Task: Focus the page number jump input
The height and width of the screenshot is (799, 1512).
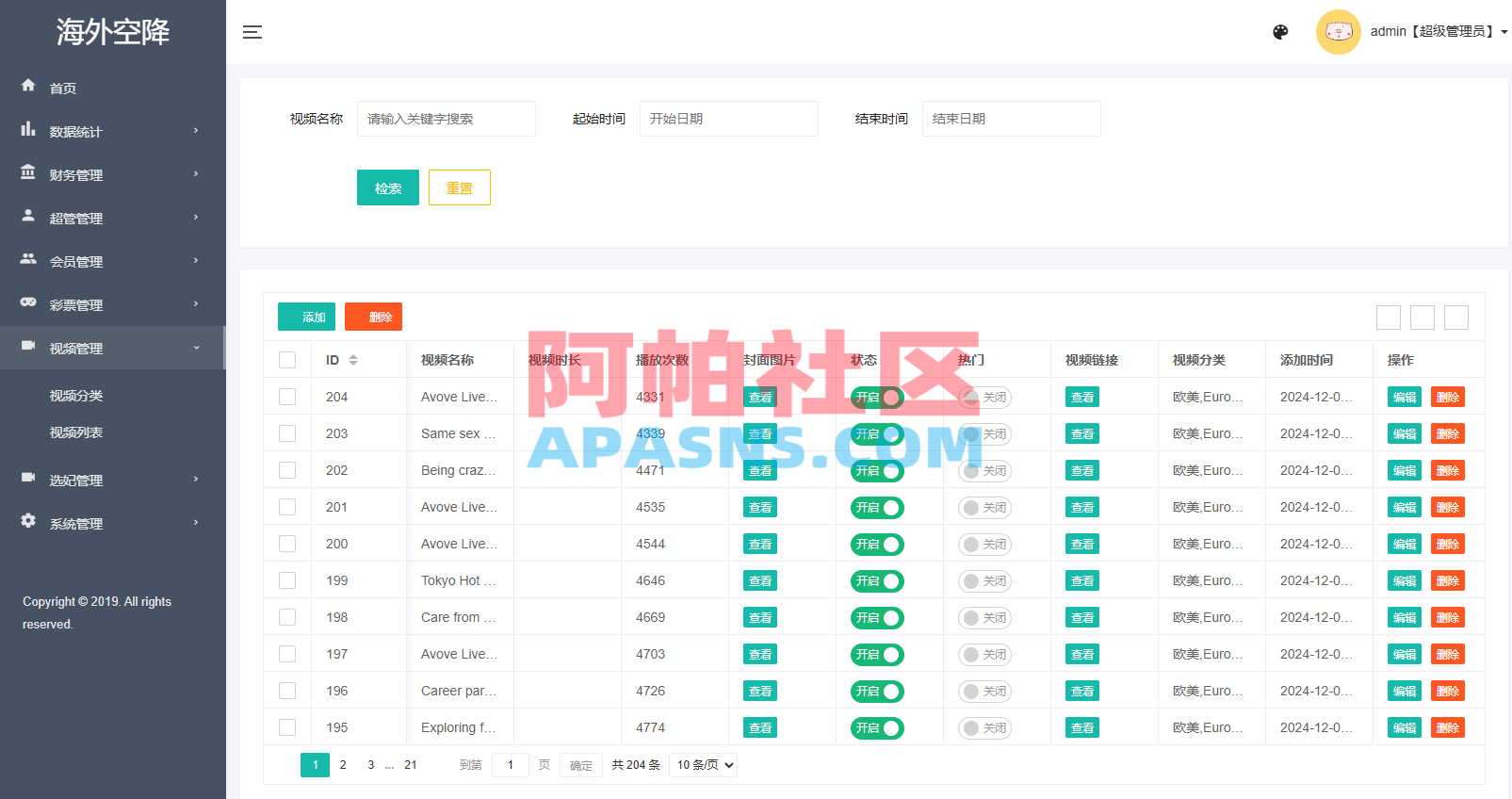Action: pyautogui.click(x=511, y=765)
